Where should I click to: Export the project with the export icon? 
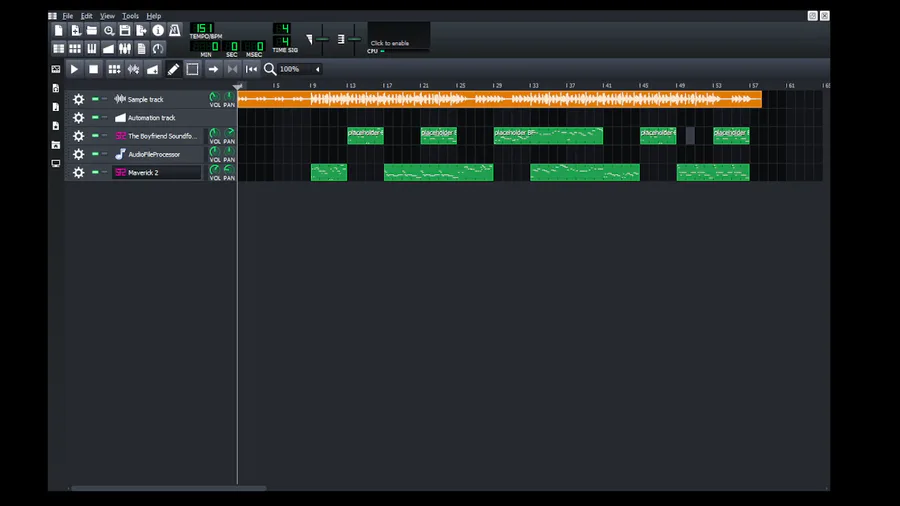tap(141, 30)
